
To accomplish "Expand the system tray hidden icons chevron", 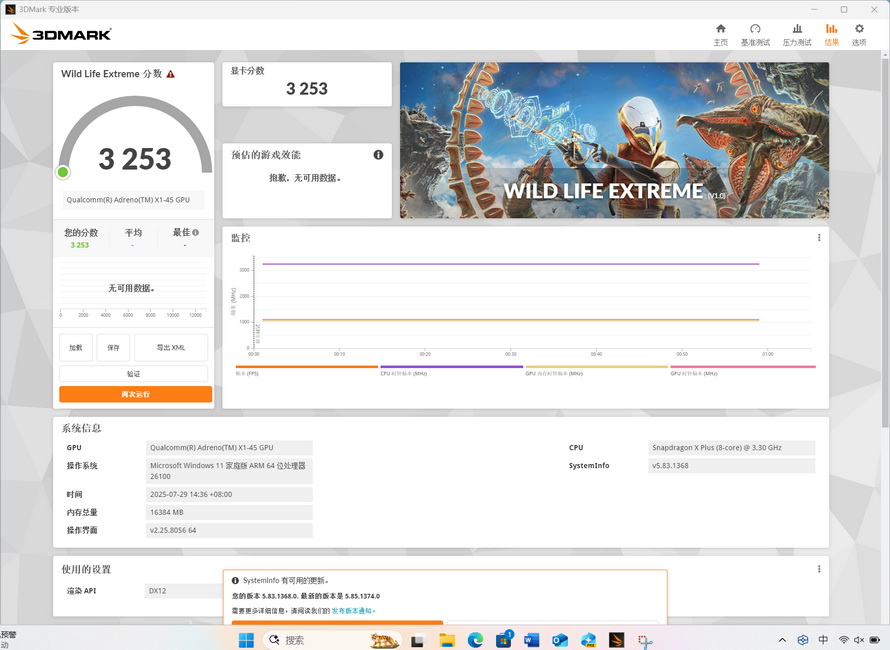I will (x=782, y=640).
